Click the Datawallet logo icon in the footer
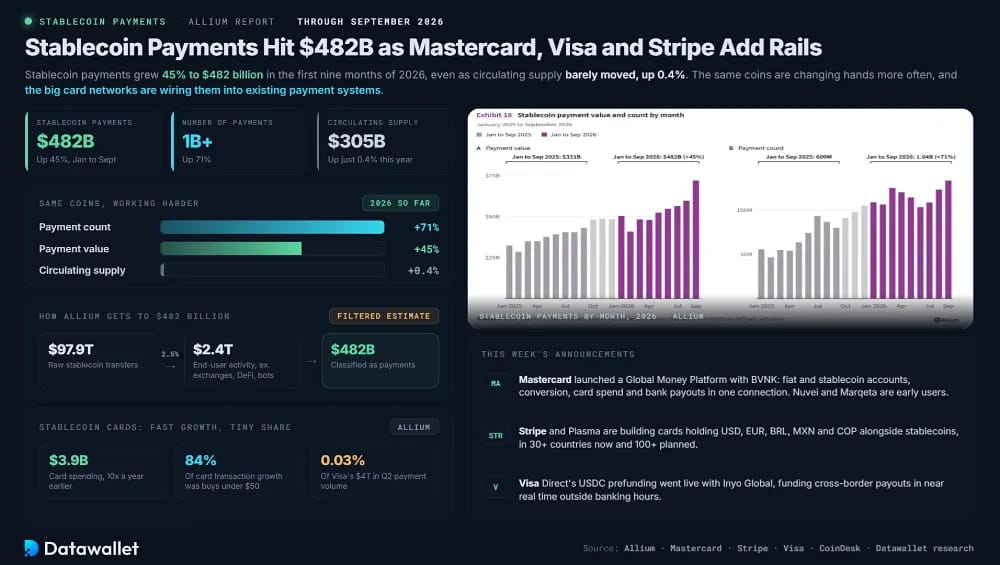Image resolution: width=1000 pixels, height=565 pixels. [x=31, y=548]
